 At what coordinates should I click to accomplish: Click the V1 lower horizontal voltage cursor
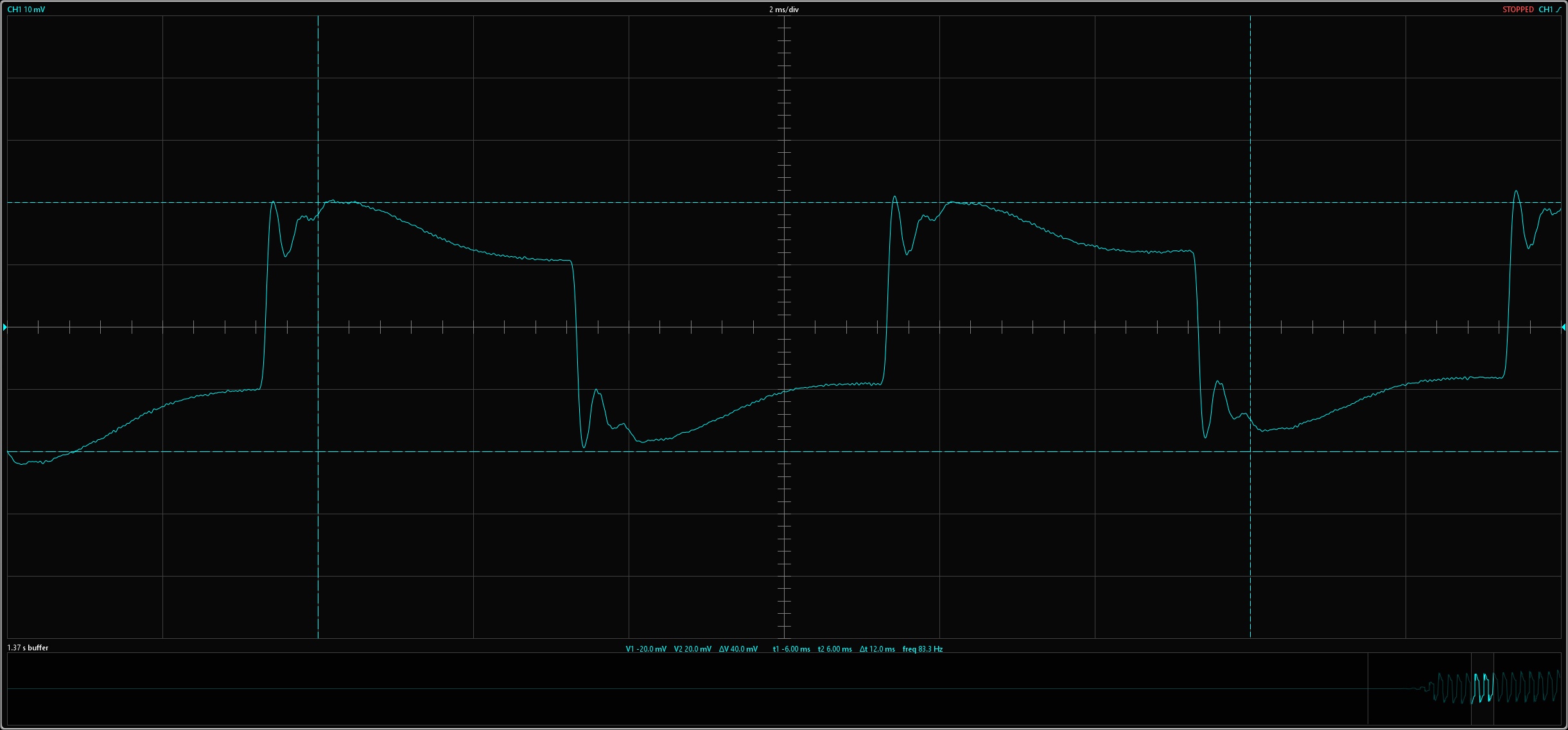[x=784, y=451]
